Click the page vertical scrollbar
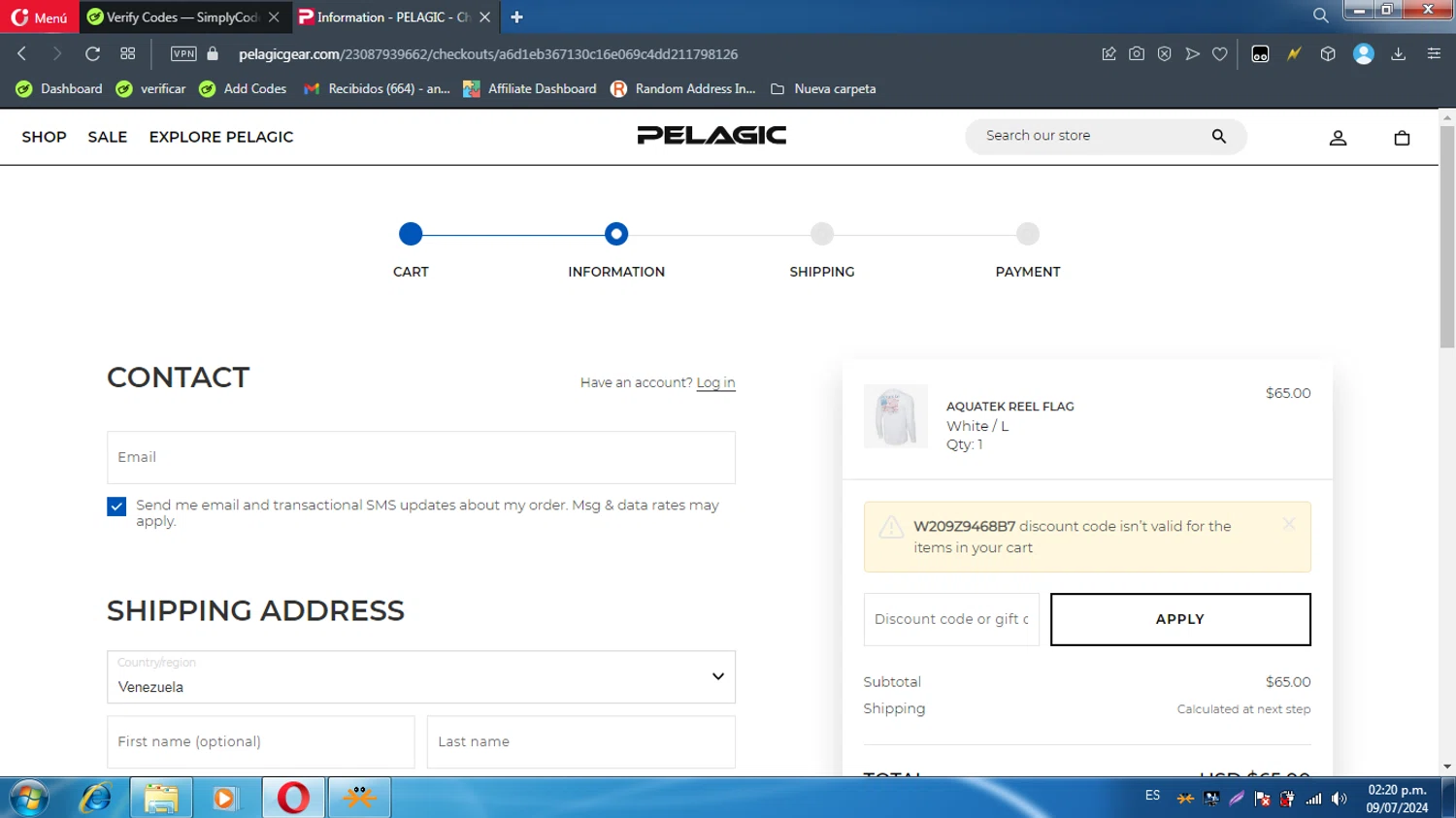Screen dimensions: 1456x818 (x=1447, y=236)
